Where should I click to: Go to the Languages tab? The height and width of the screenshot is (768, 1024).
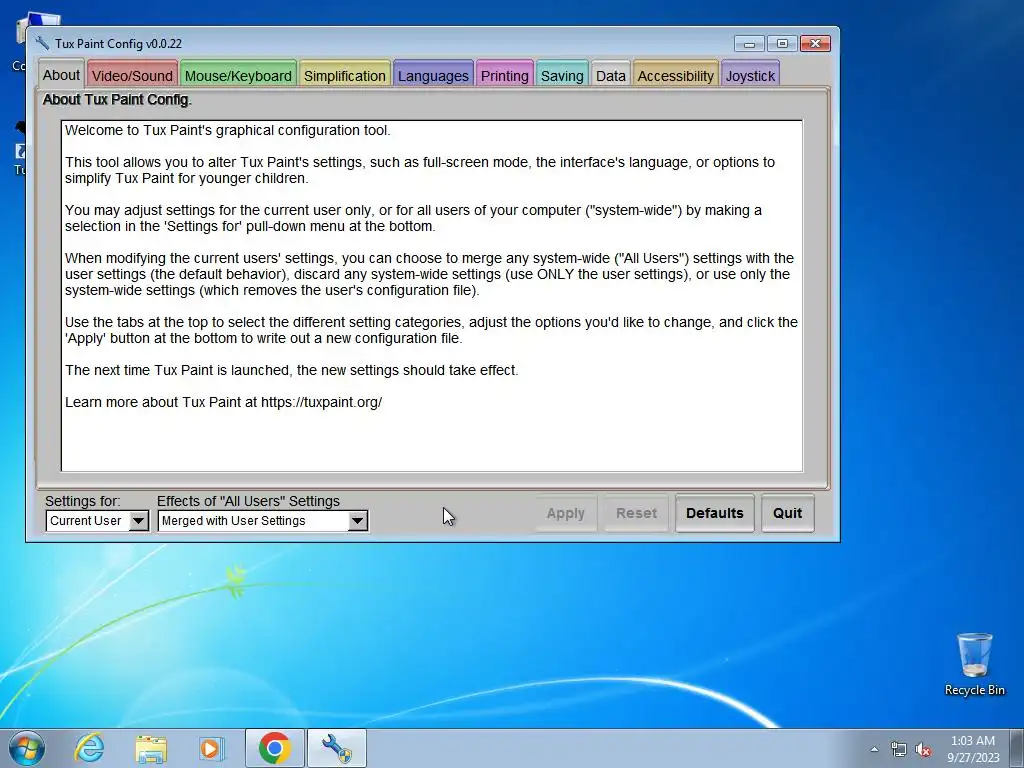pos(433,76)
